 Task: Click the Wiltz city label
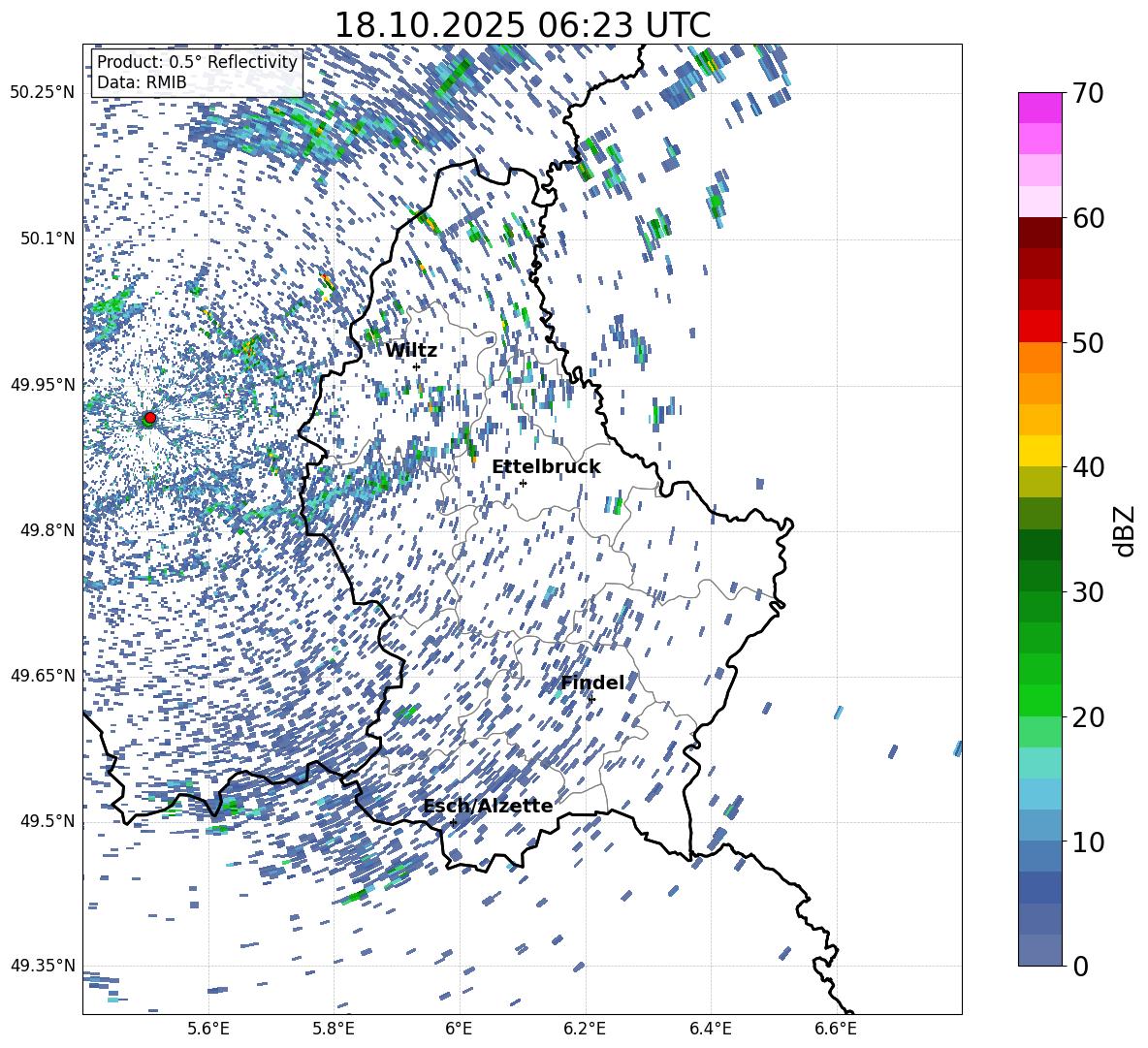(411, 351)
